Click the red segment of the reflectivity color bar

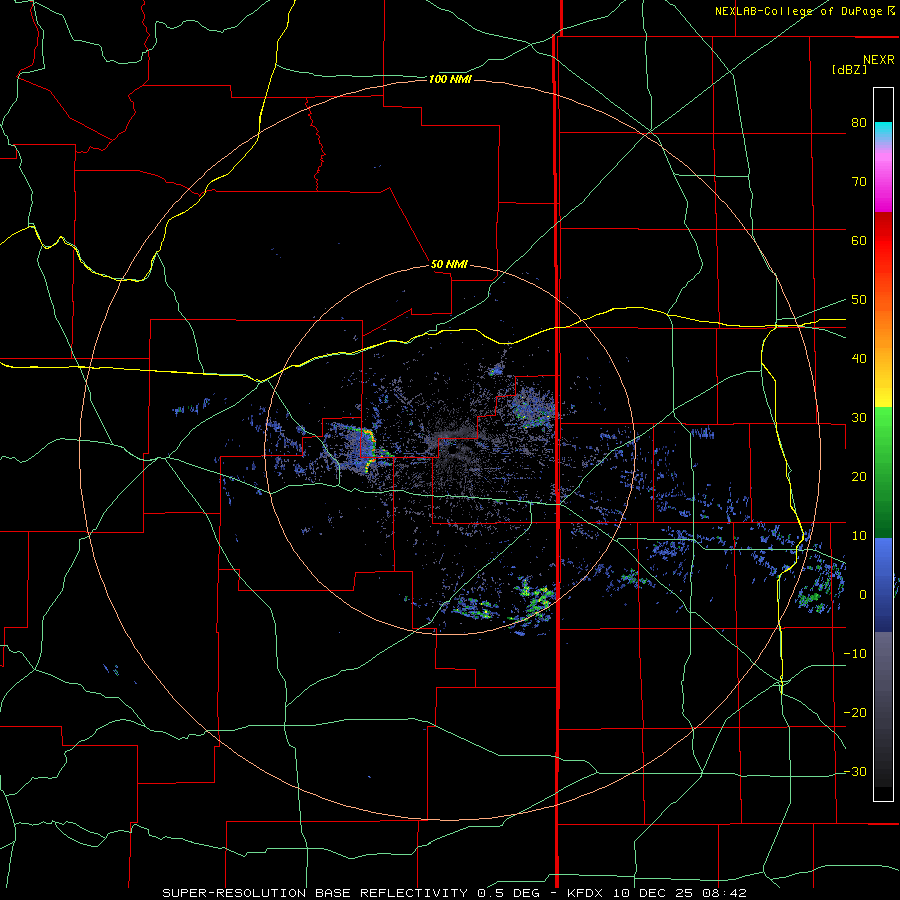coord(883,241)
